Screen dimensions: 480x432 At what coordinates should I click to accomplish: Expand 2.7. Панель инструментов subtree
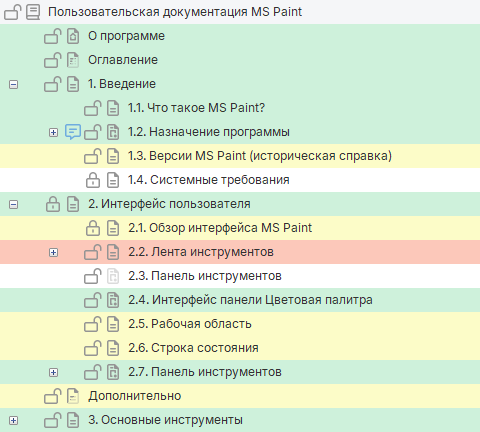[x=53, y=372]
